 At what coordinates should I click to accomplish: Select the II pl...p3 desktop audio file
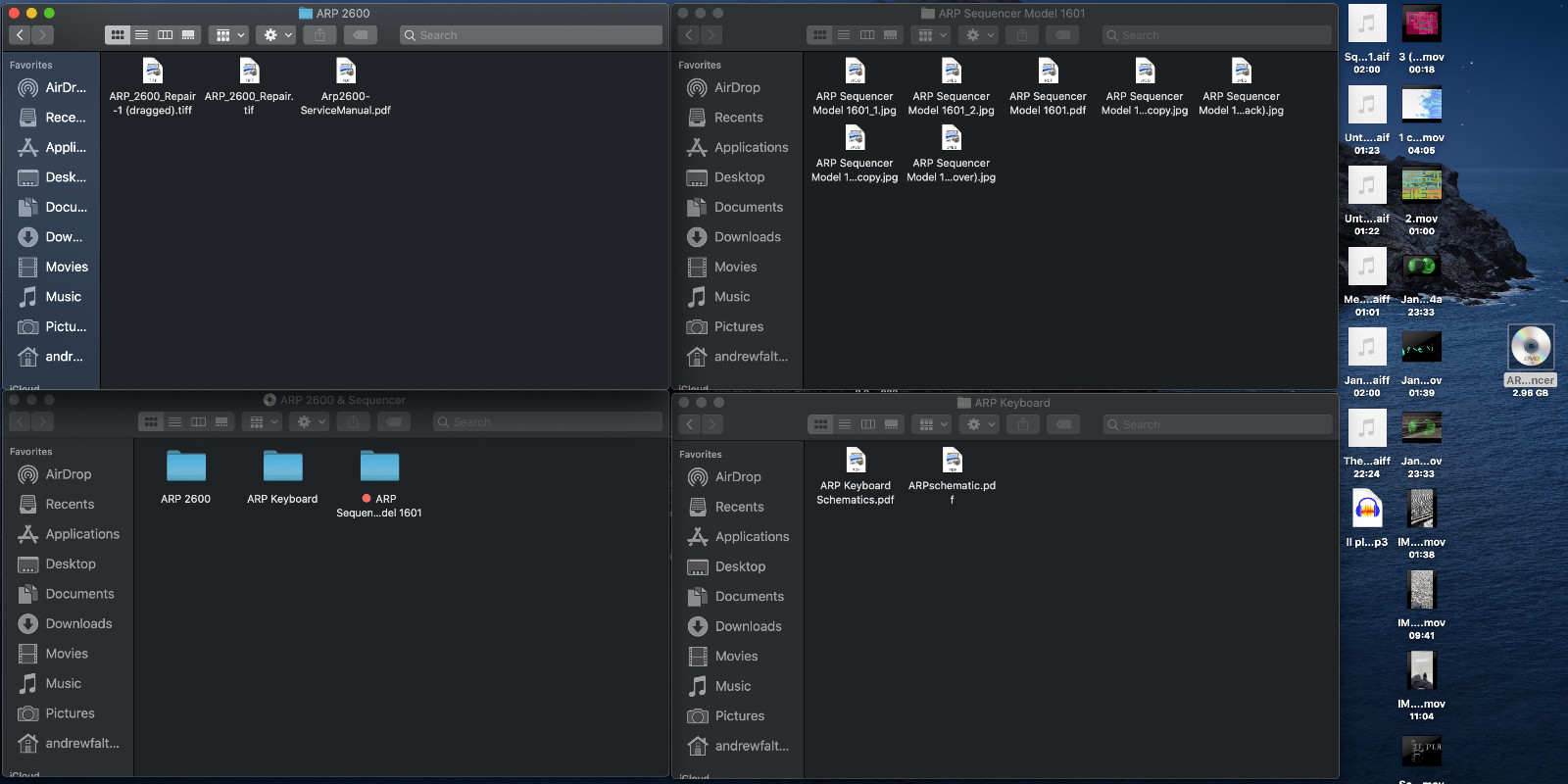(1367, 518)
